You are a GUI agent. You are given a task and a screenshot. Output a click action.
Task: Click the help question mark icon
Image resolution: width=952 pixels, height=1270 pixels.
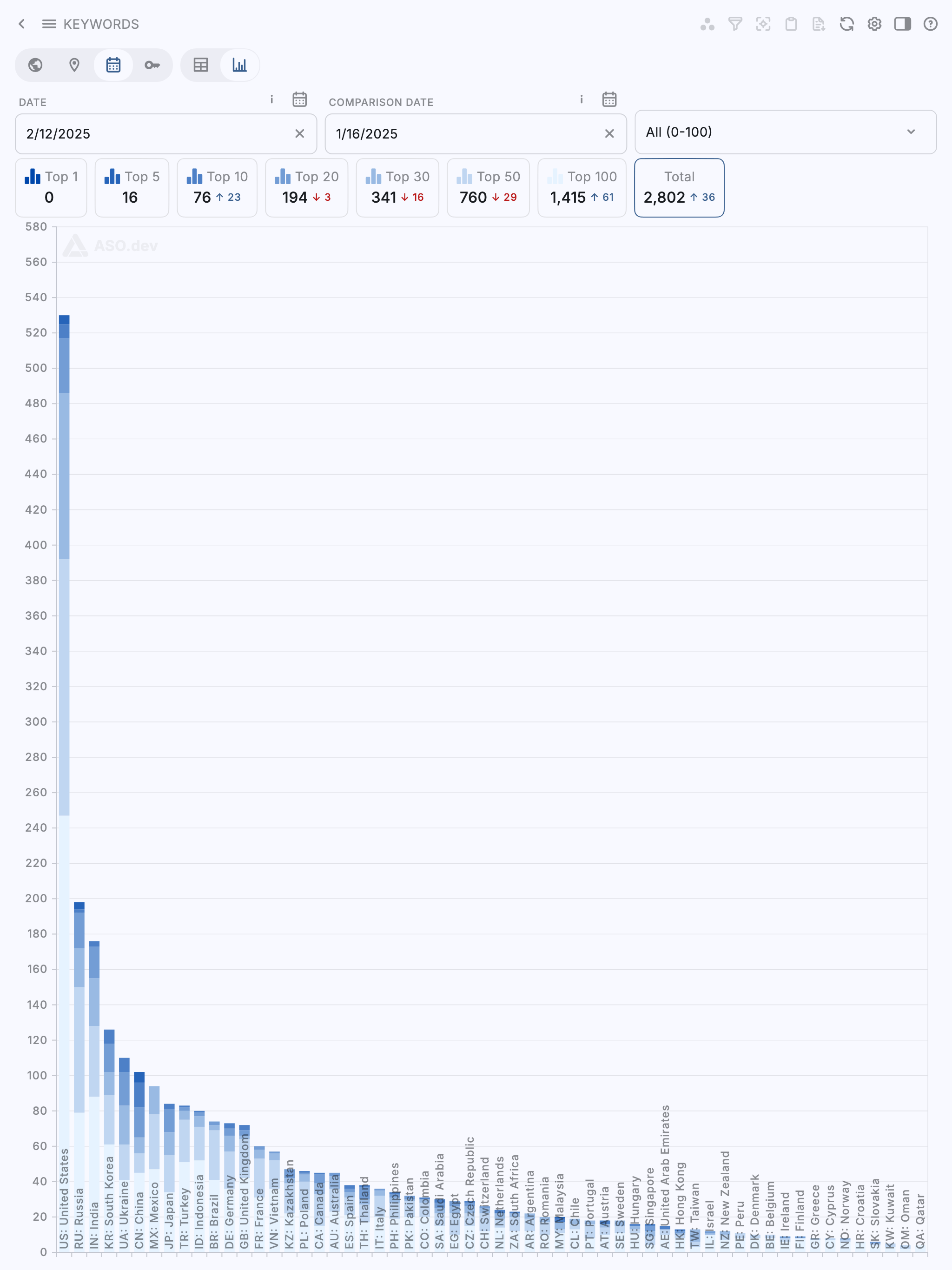click(x=930, y=24)
